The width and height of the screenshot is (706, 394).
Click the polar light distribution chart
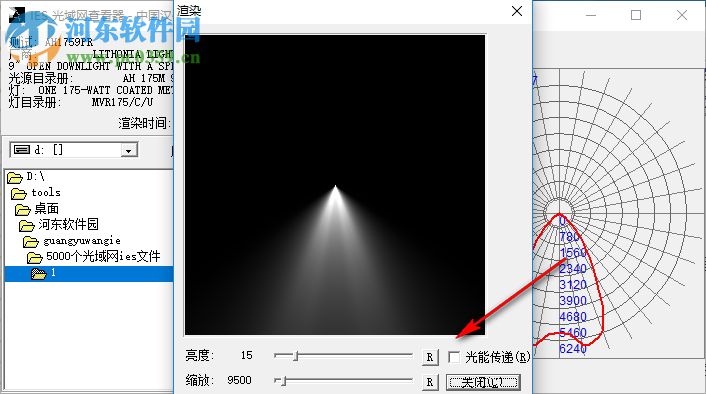(x=619, y=214)
